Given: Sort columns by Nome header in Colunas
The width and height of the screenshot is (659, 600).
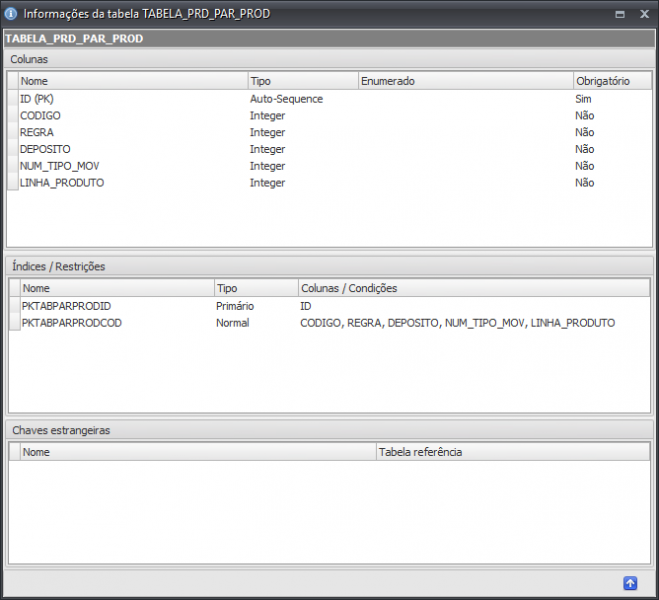Looking at the screenshot, I should 133,81.
